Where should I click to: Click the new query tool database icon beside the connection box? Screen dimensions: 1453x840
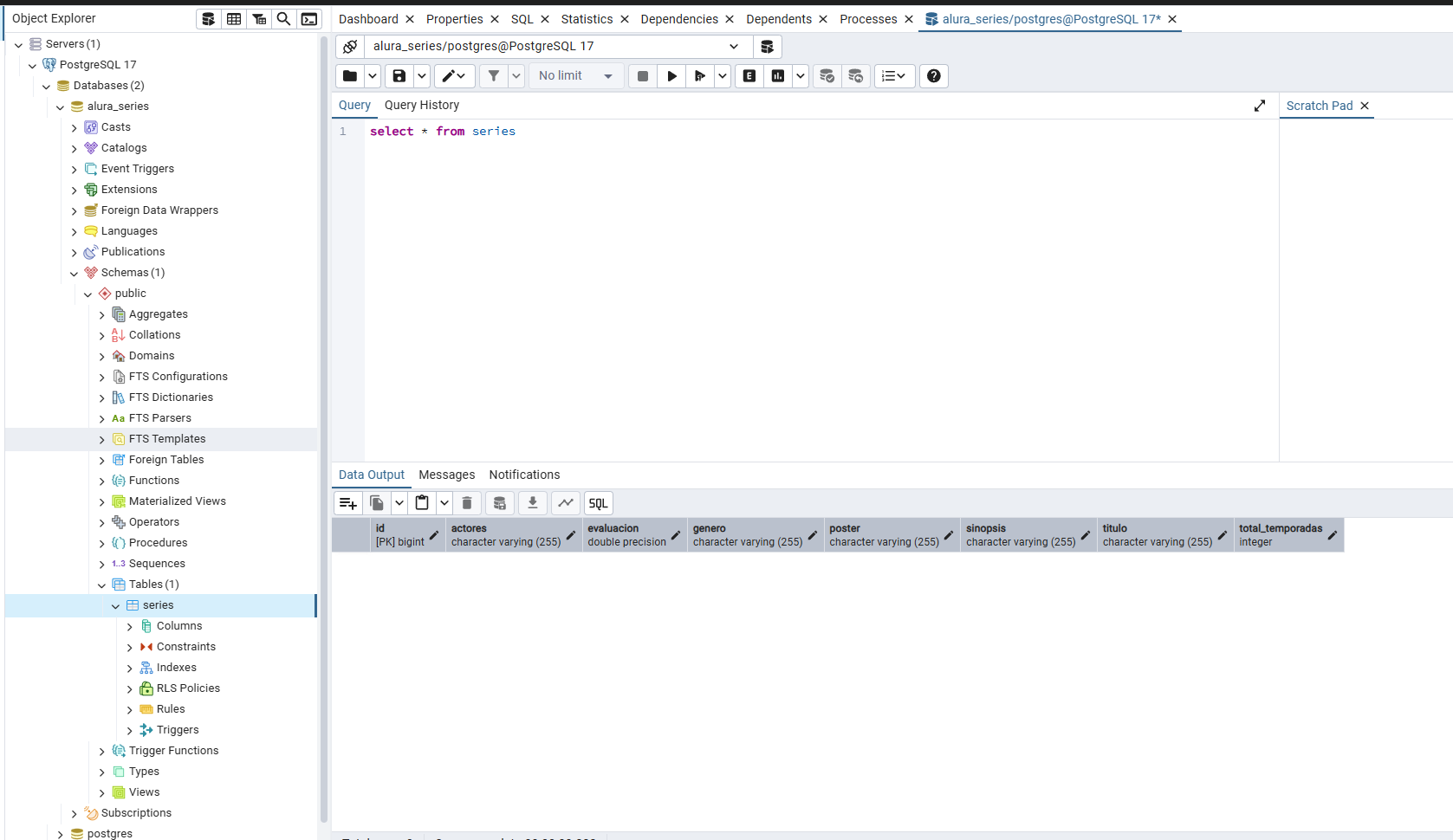coord(767,47)
